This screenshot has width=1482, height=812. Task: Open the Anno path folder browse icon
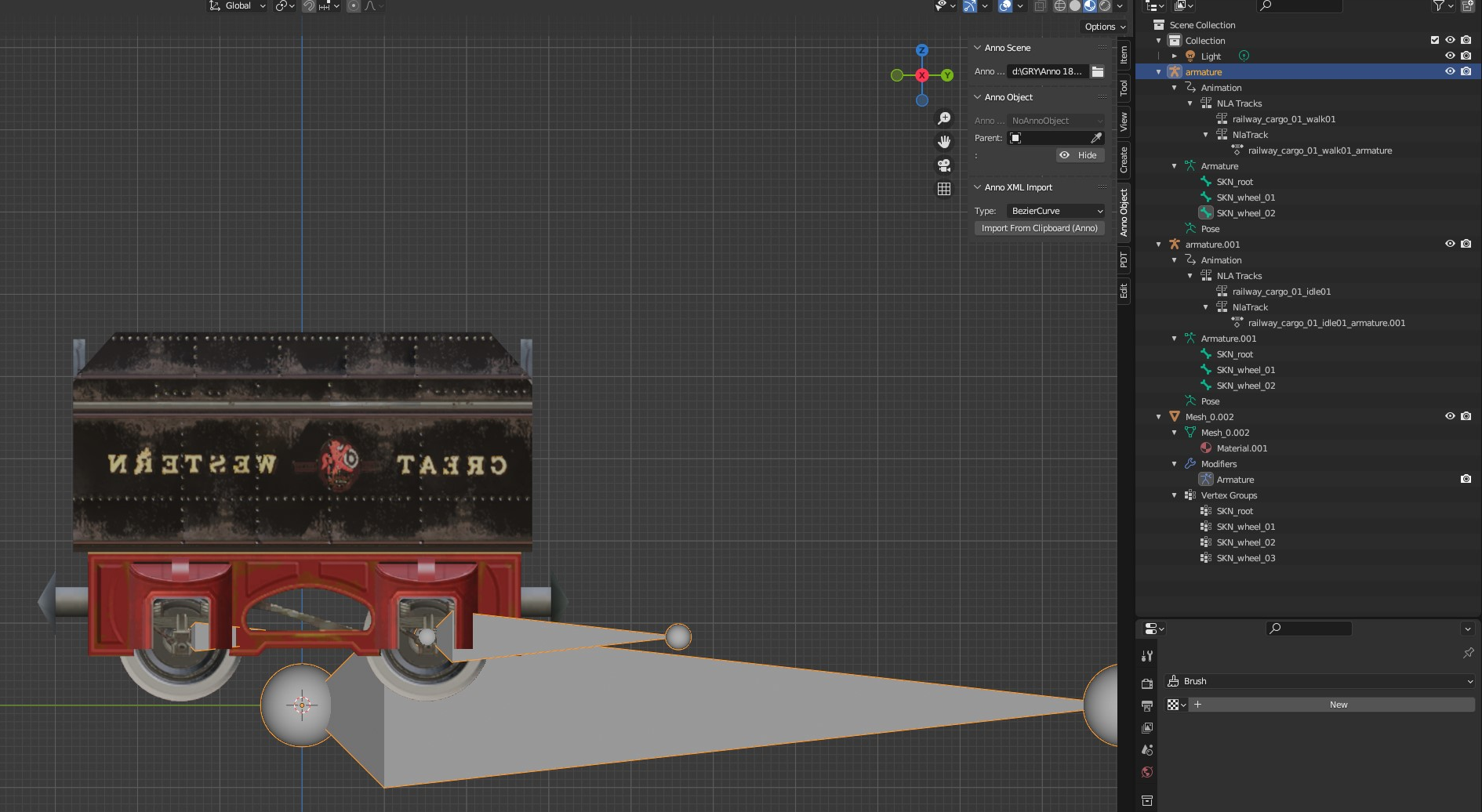pyautogui.click(x=1098, y=71)
